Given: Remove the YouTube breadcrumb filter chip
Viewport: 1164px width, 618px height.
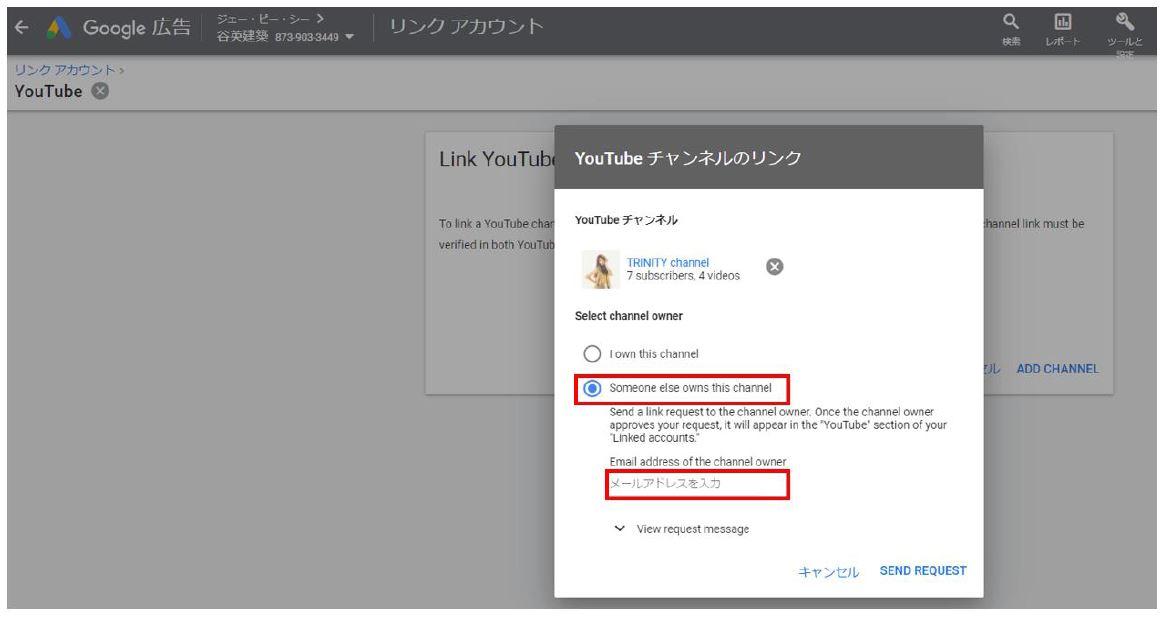Looking at the screenshot, I should click(100, 91).
